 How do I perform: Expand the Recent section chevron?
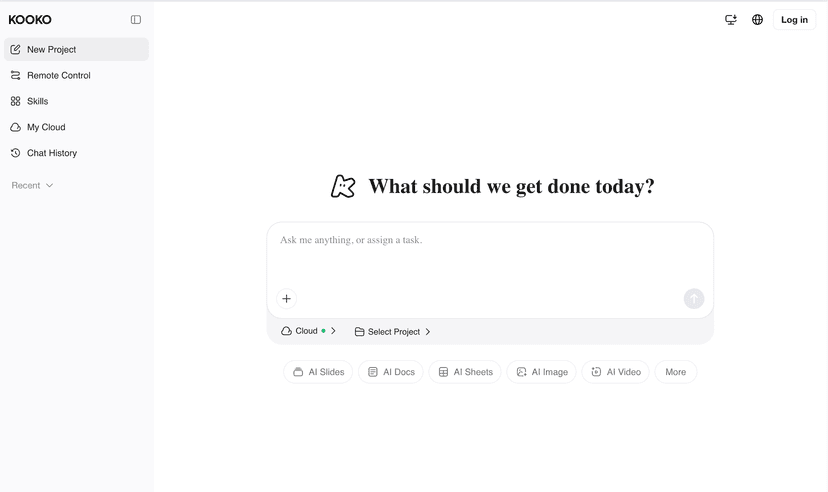pyautogui.click(x=50, y=185)
